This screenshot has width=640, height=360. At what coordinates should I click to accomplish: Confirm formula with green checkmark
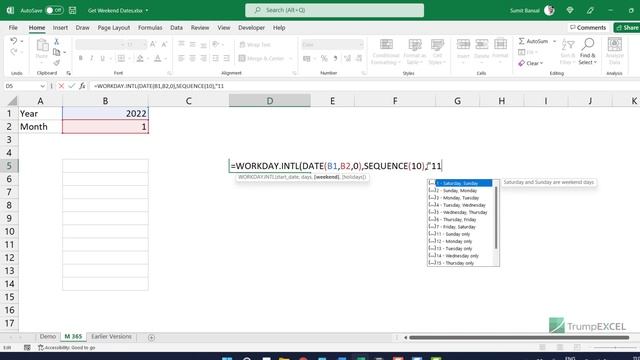pyautogui.click(x=72, y=86)
